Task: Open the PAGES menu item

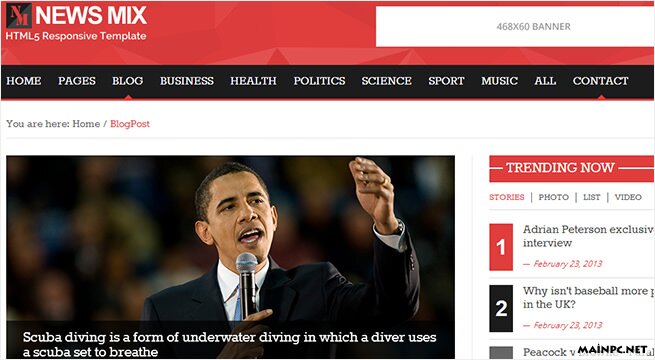Action: tap(77, 81)
